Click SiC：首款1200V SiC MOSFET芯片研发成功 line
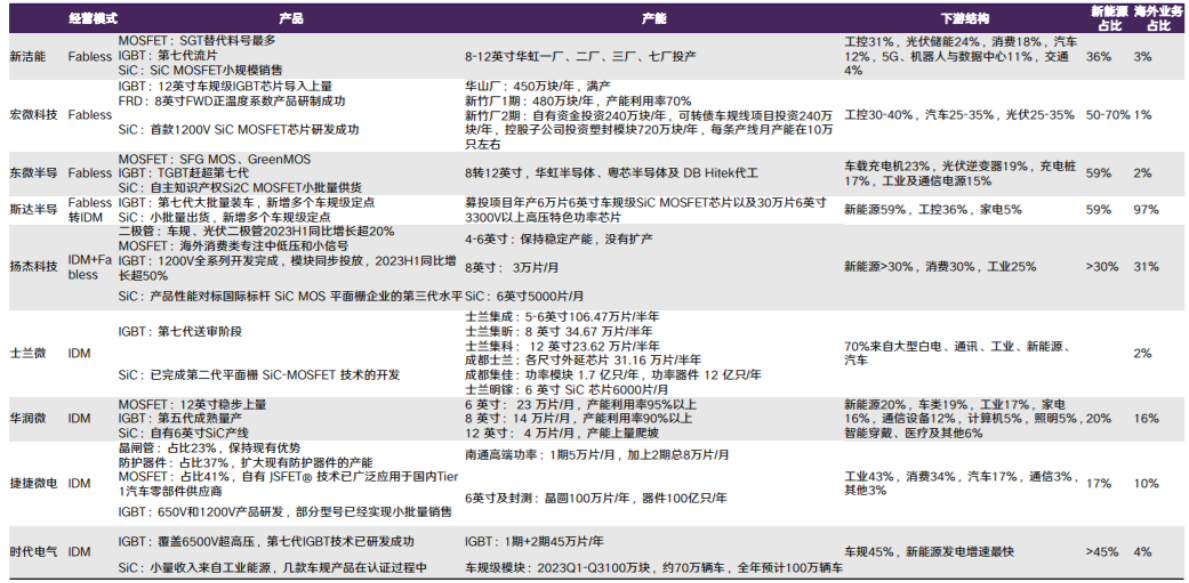1189x583 pixels. click(x=239, y=130)
